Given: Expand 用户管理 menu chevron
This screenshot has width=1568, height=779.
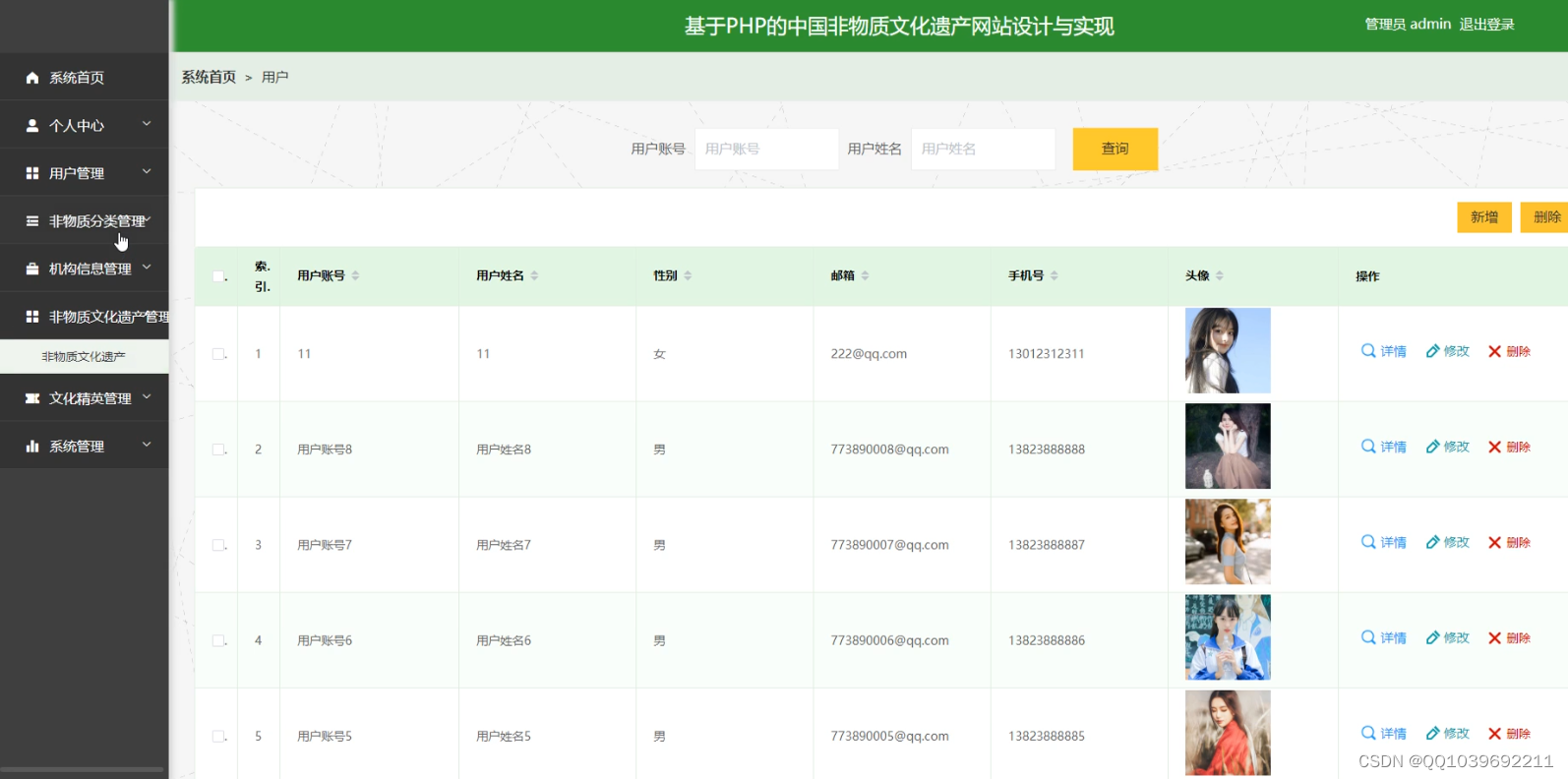Looking at the screenshot, I should [x=147, y=171].
